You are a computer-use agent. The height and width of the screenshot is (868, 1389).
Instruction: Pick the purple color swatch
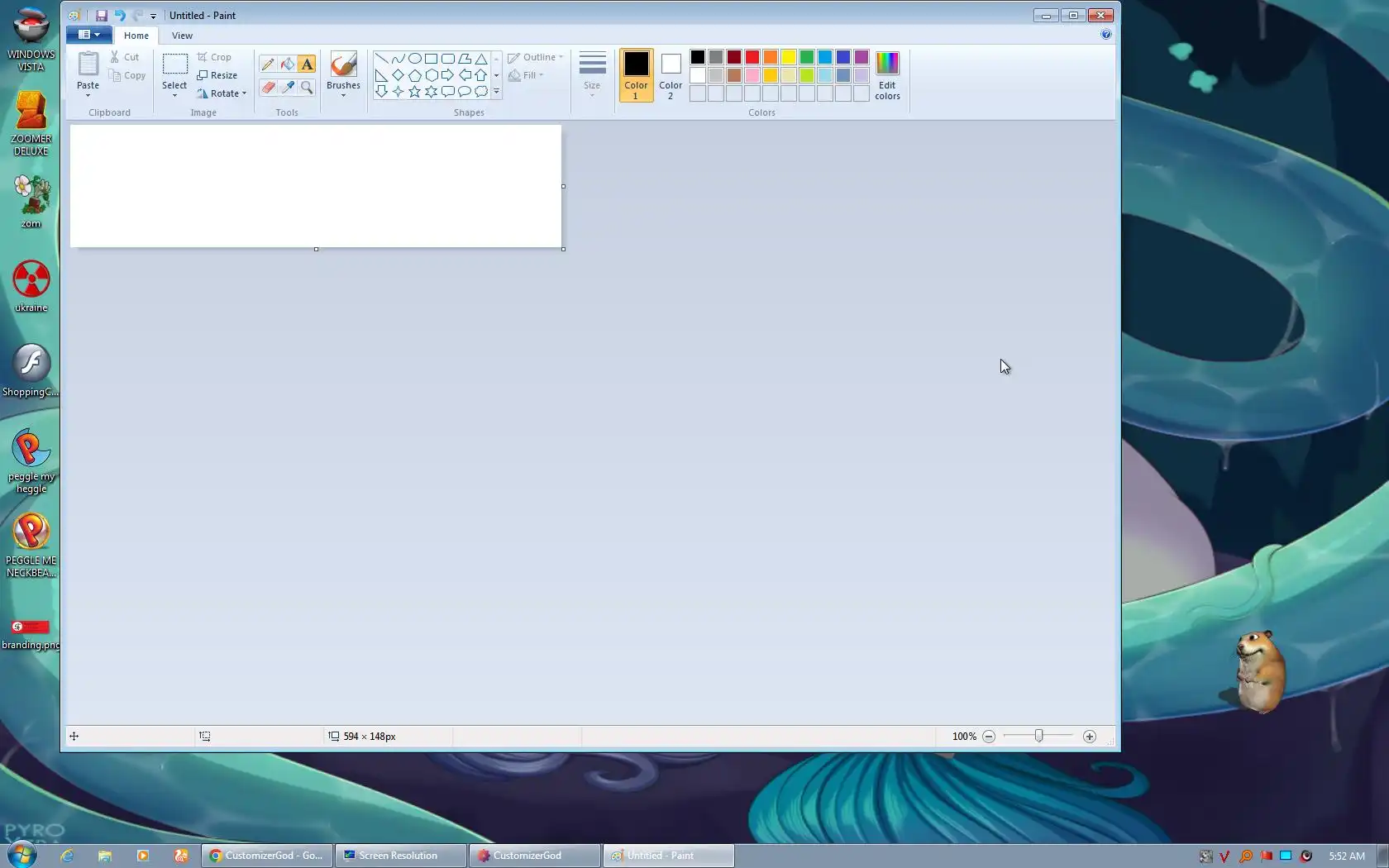click(x=862, y=57)
